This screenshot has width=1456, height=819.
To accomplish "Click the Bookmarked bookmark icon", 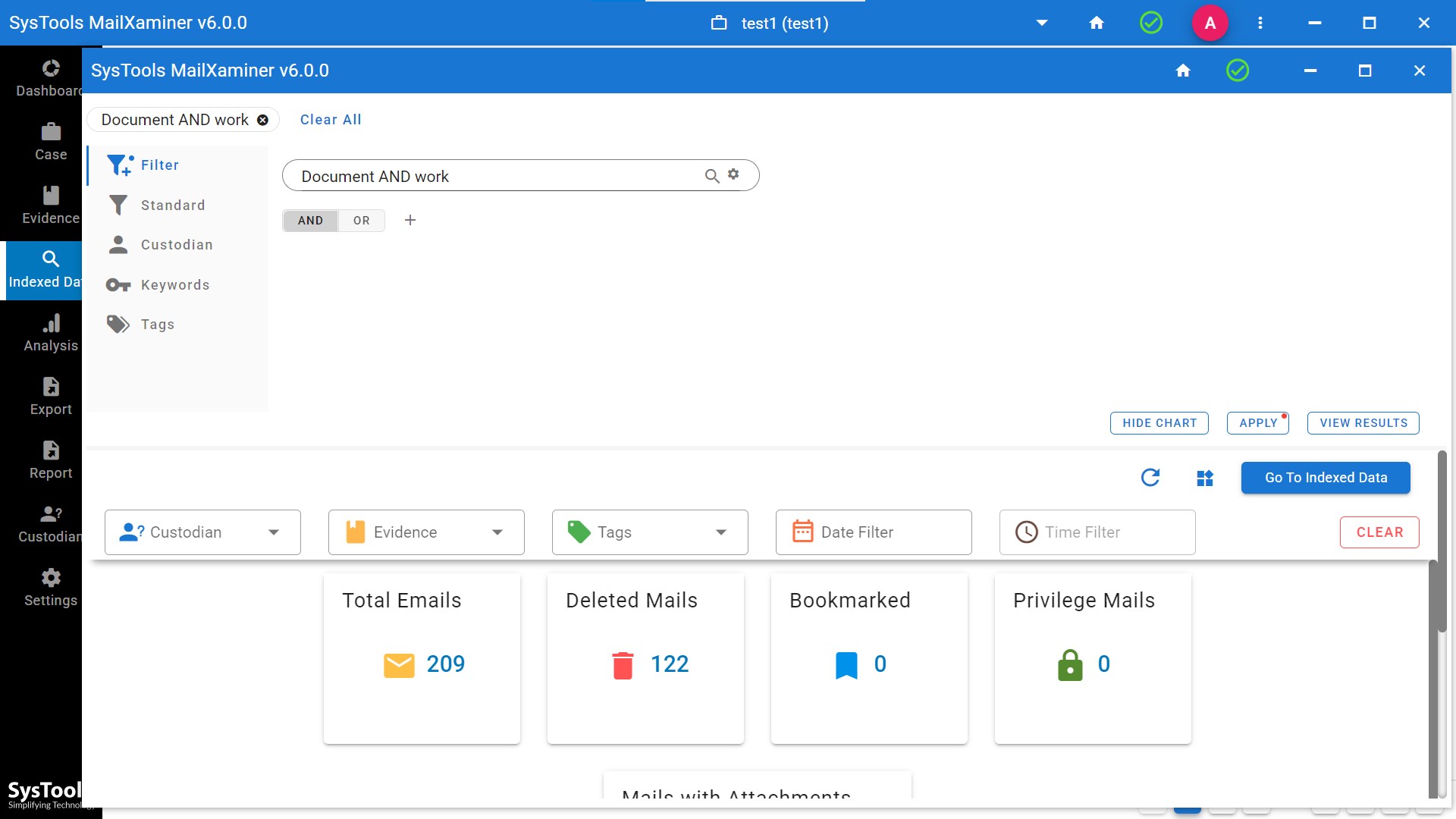I will pos(846,665).
